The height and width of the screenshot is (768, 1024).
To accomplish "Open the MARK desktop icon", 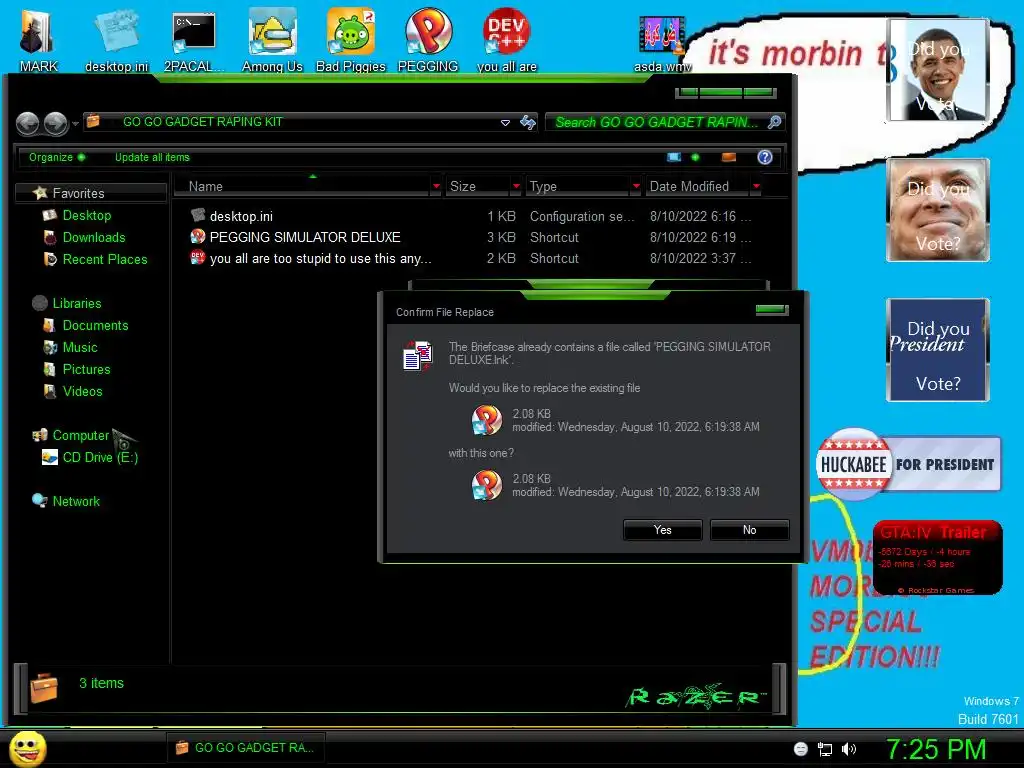I will coord(38,39).
